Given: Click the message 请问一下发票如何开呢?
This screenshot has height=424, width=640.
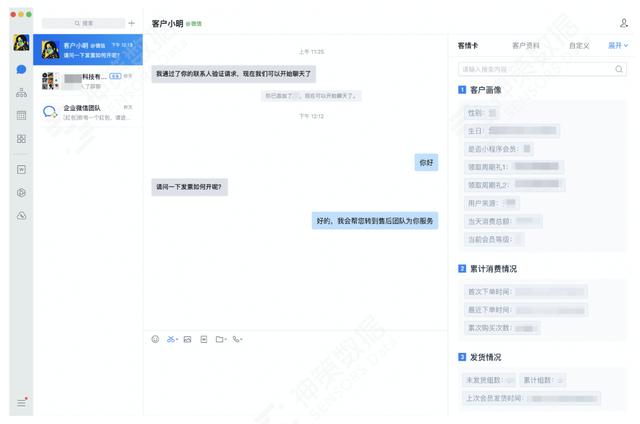Looking at the screenshot, I should [189, 187].
